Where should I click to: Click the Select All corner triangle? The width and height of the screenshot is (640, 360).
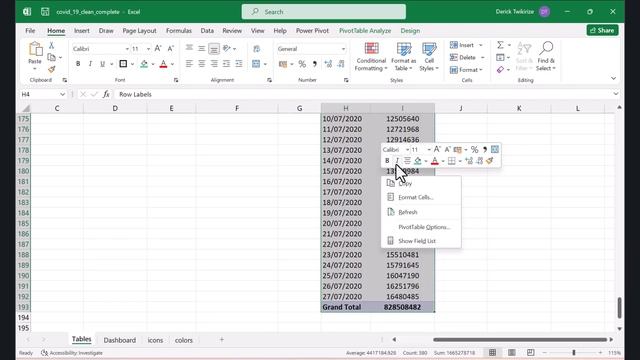pos(26,108)
